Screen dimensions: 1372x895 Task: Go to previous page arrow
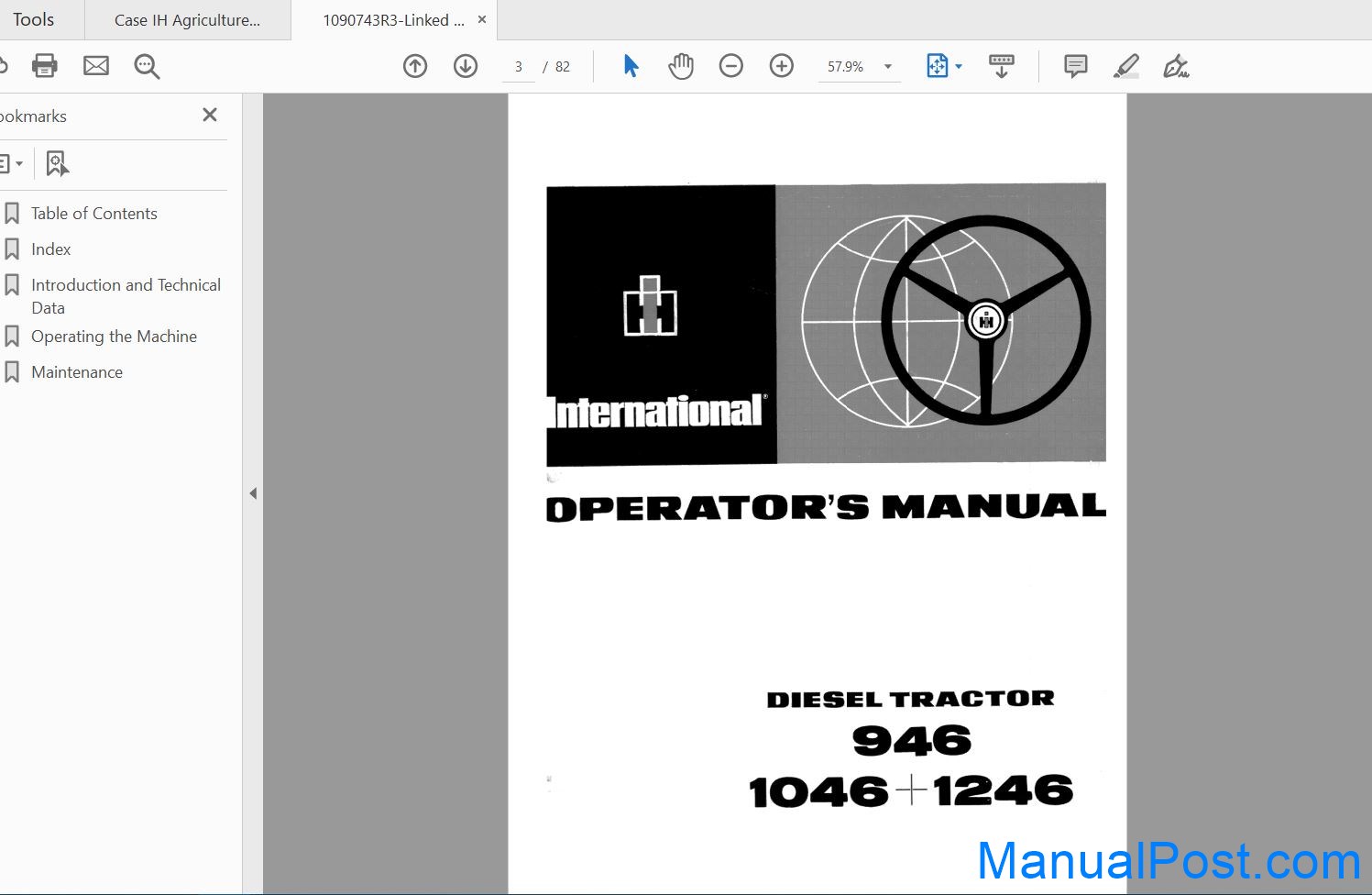[415, 66]
